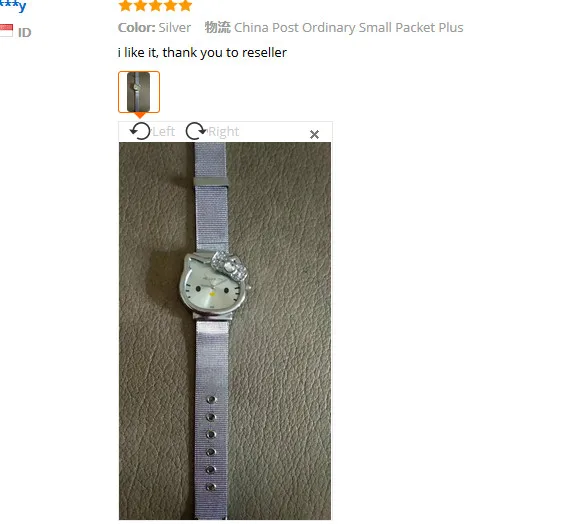
Task: Rotate the photo right using the clockwise arrow icon
Action: (196, 131)
